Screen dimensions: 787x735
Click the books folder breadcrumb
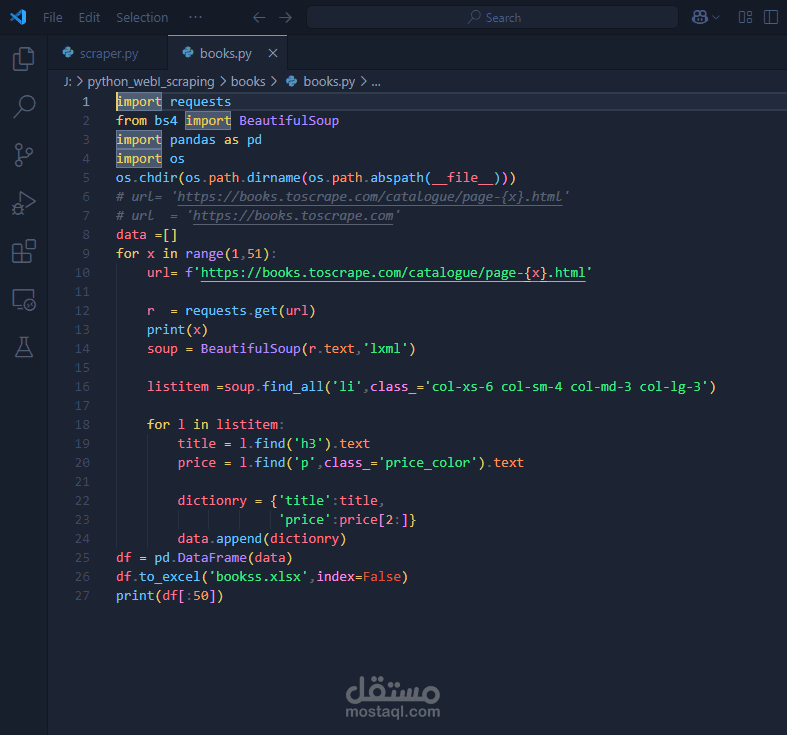pos(248,81)
